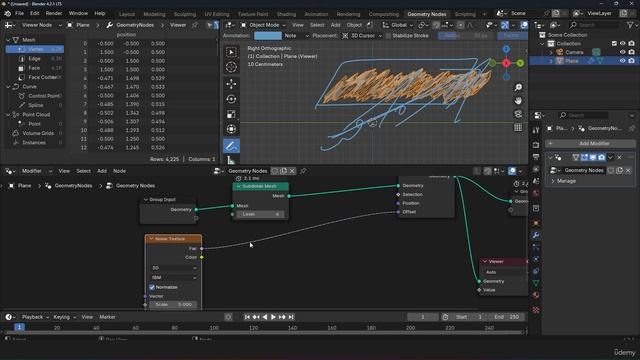Image resolution: width=640 pixels, height=360 pixels.
Task: Switch to the Layout workspace tab
Action: [x=127, y=14]
